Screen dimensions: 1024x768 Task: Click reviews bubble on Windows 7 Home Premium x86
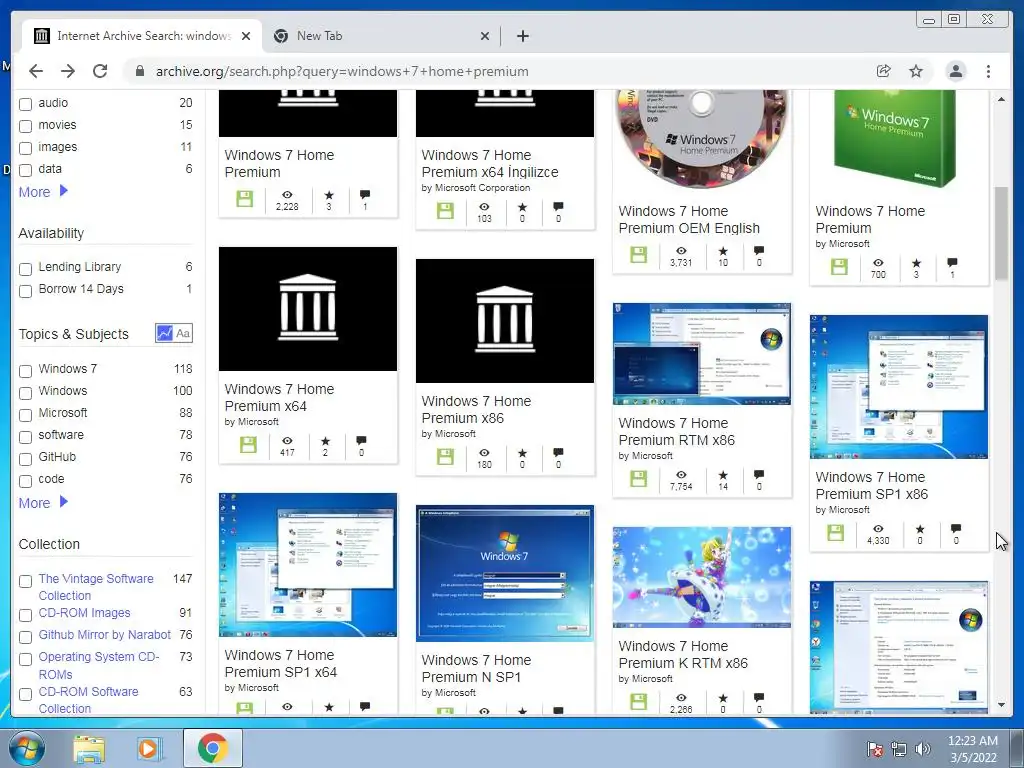tap(558, 453)
